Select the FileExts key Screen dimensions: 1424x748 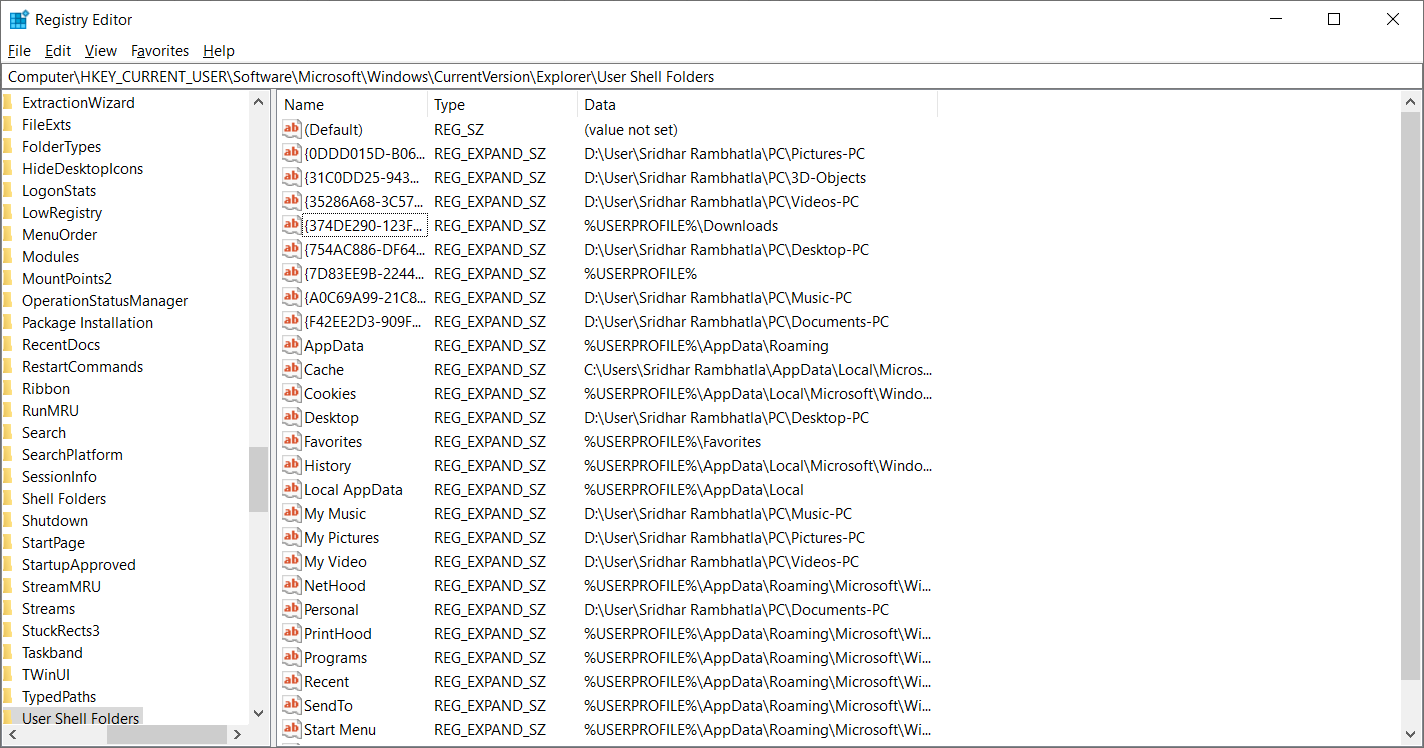47,125
